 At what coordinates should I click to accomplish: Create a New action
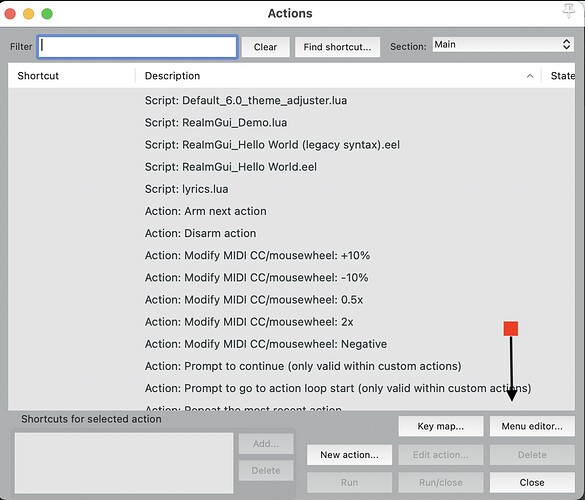[x=349, y=454]
